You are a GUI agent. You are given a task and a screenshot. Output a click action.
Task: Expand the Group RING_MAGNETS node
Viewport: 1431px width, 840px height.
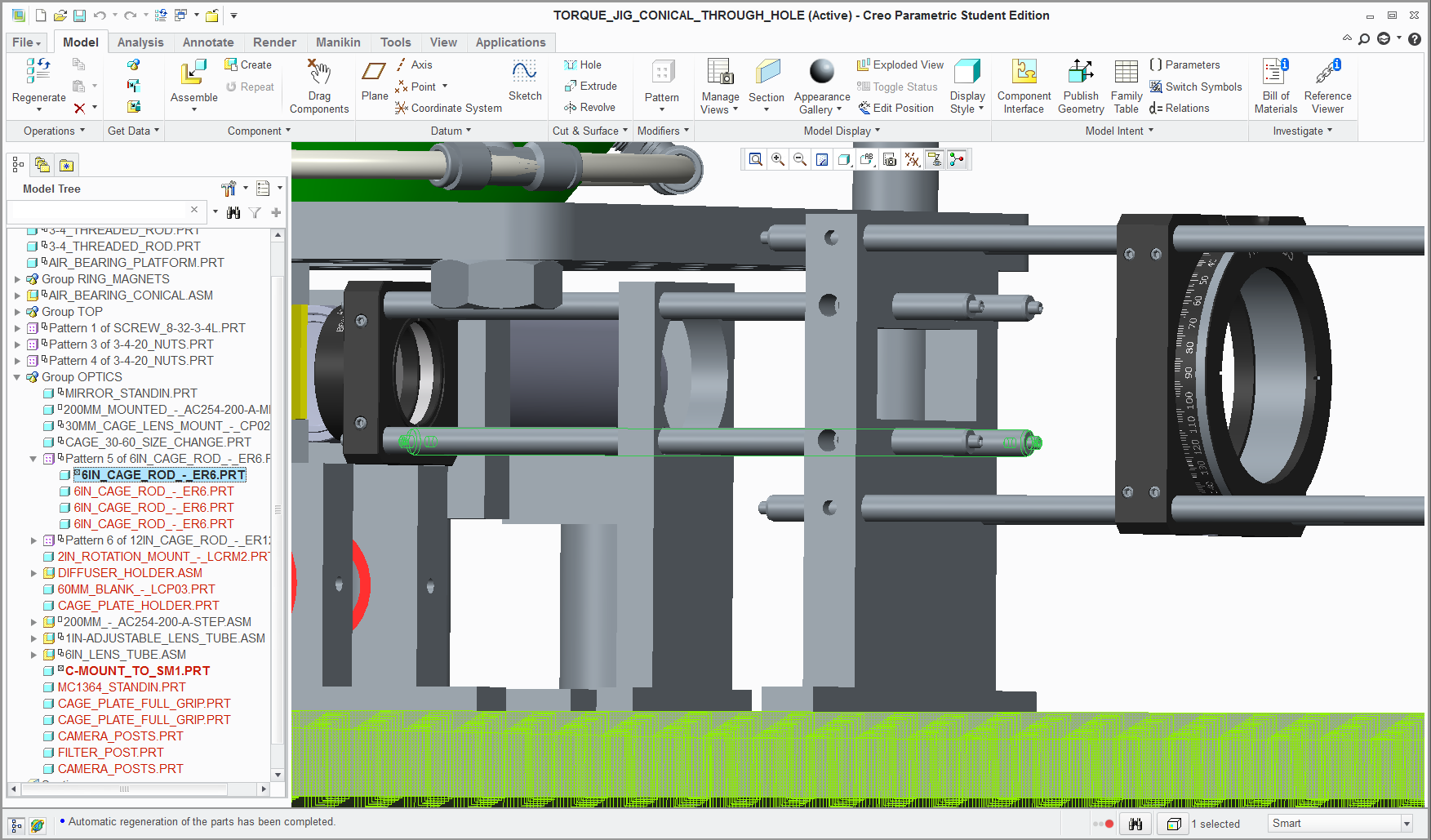click(x=17, y=279)
